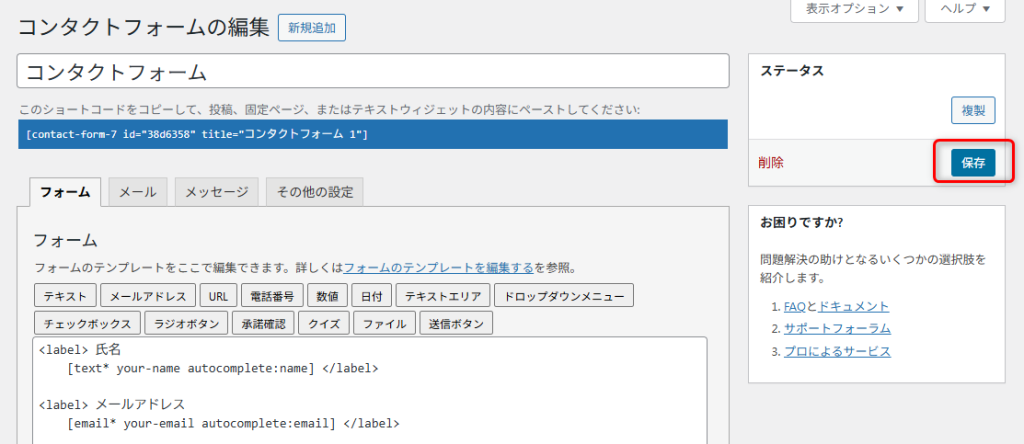Add a 送信ボタン tag
The width and height of the screenshot is (1024, 444).
(x=456, y=324)
